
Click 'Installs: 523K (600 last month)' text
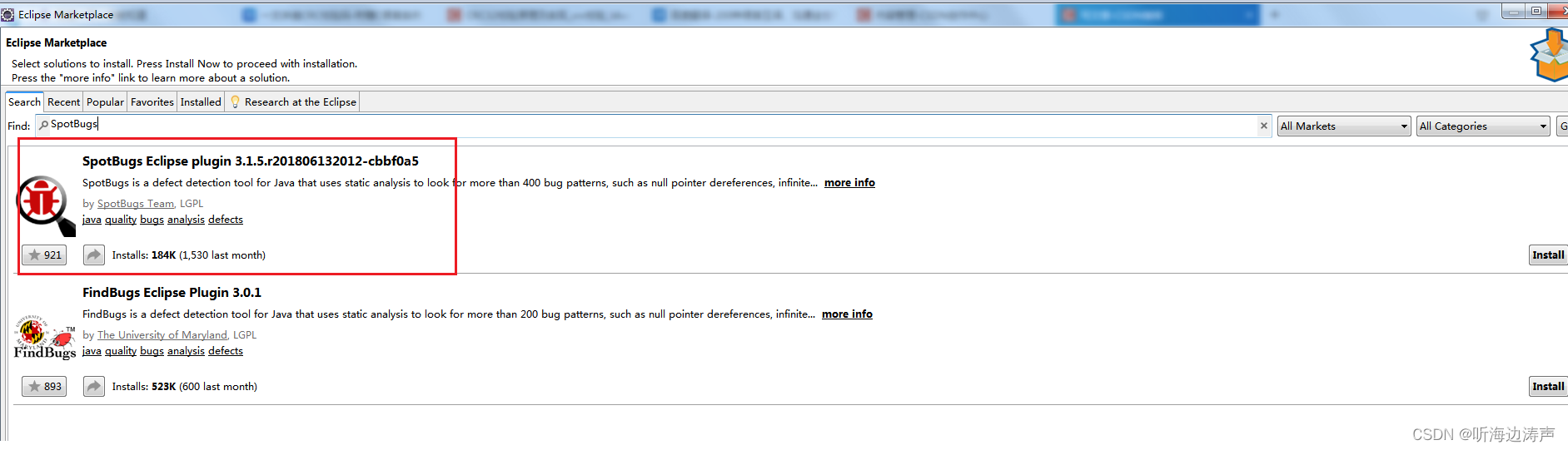tap(185, 387)
